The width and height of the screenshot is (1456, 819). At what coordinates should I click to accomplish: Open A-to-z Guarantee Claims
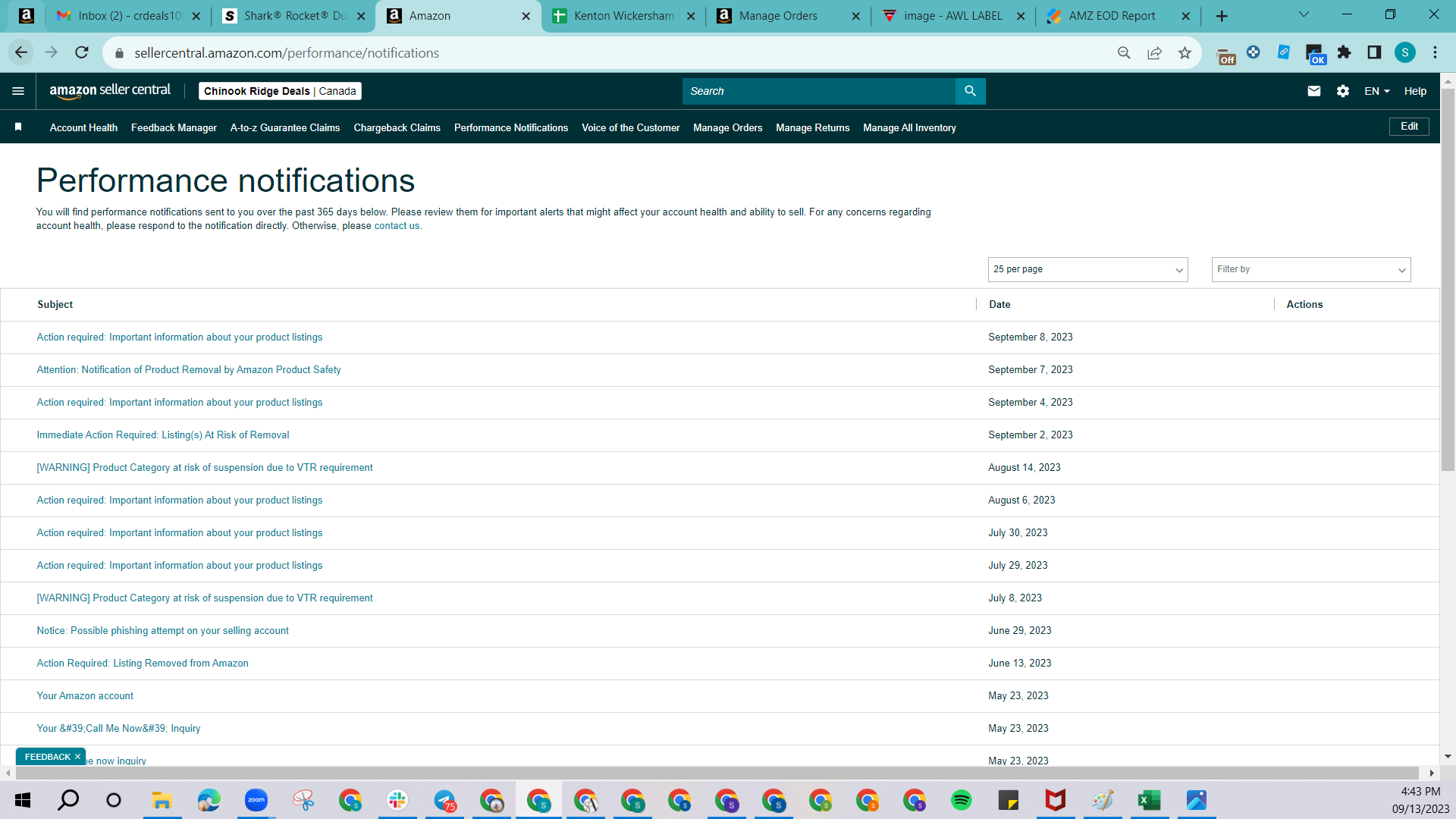285,127
